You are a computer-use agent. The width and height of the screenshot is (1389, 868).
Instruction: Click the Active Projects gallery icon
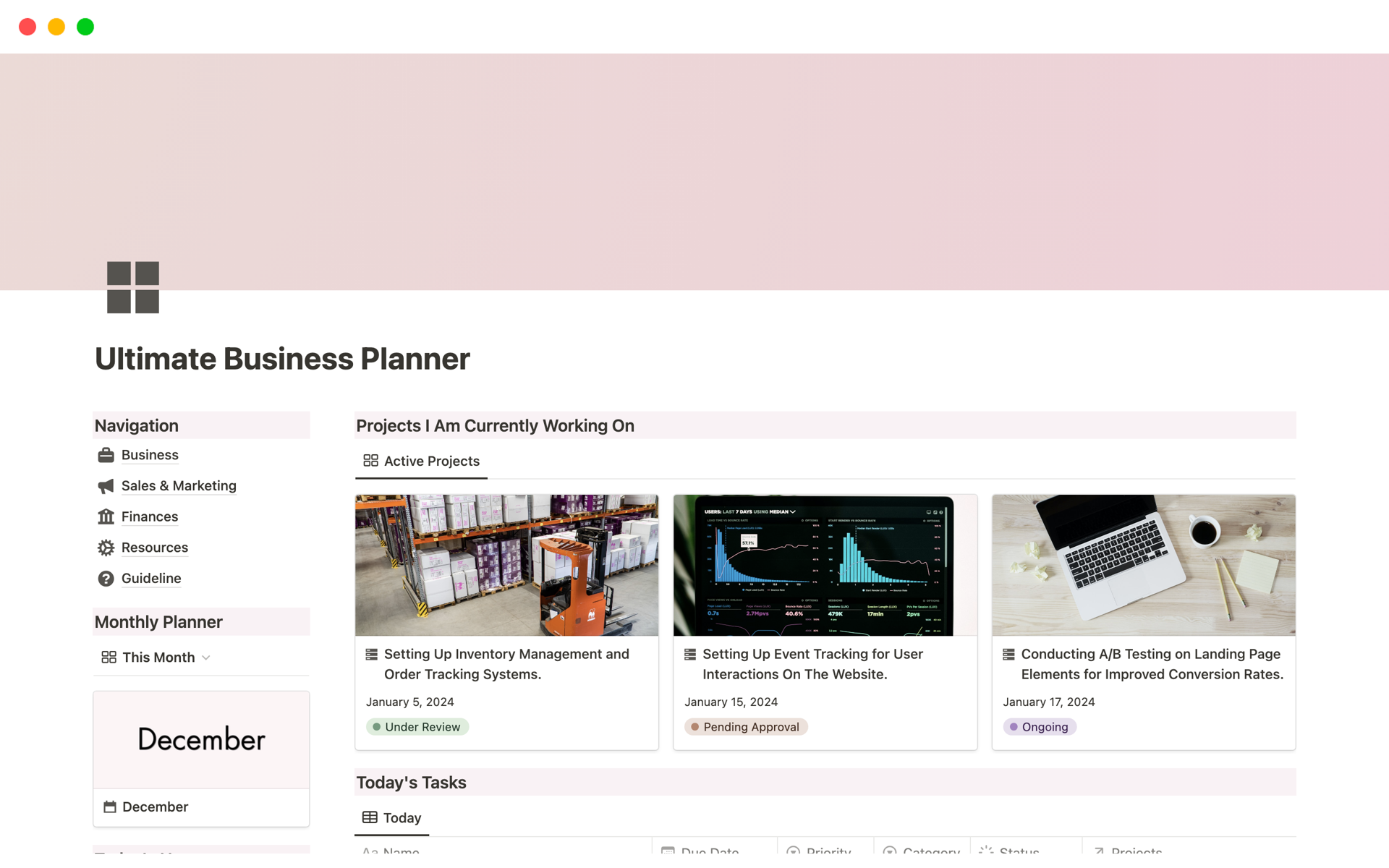[x=371, y=460]
